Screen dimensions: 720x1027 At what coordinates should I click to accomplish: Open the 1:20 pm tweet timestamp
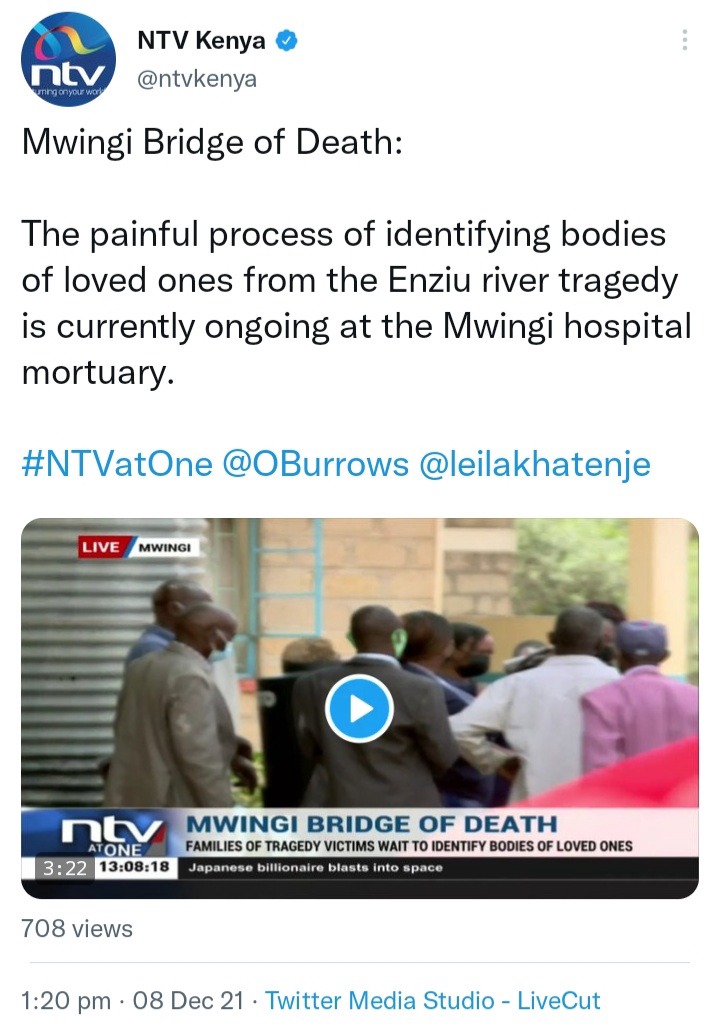coord(66,1001)
